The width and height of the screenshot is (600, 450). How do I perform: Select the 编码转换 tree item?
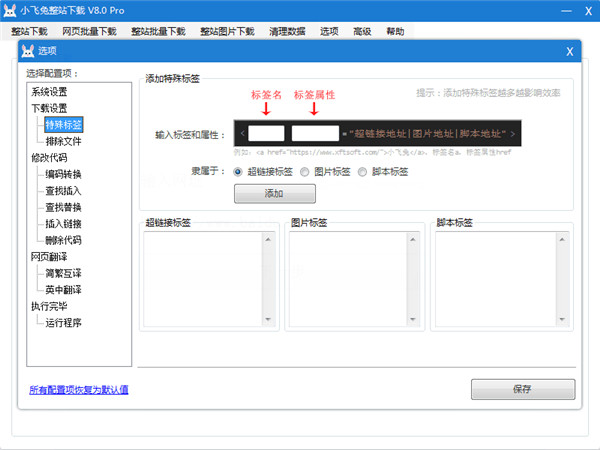[64, 174]
